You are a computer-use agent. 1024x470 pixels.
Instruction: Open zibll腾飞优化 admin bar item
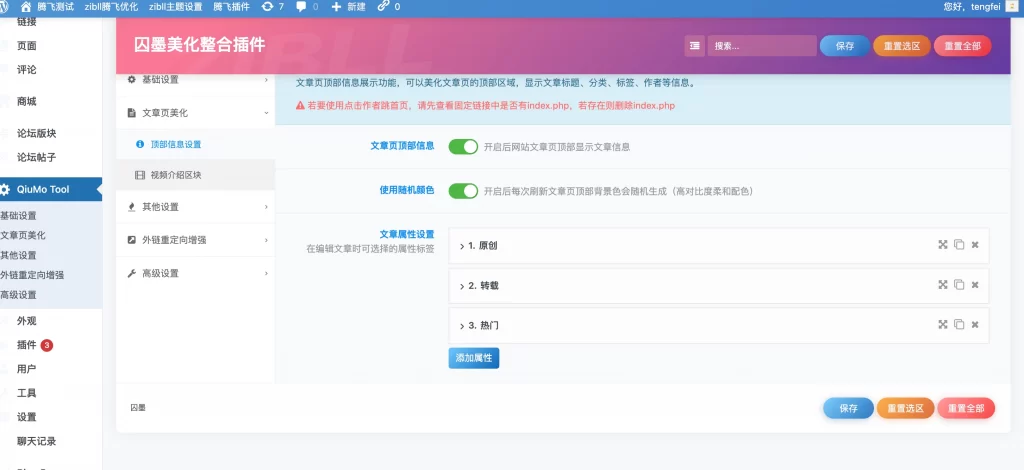[111, 7]
